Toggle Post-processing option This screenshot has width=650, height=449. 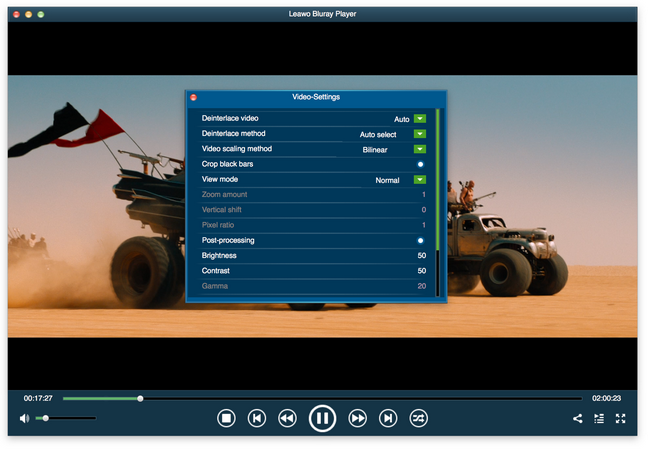(x=420, y=241)
